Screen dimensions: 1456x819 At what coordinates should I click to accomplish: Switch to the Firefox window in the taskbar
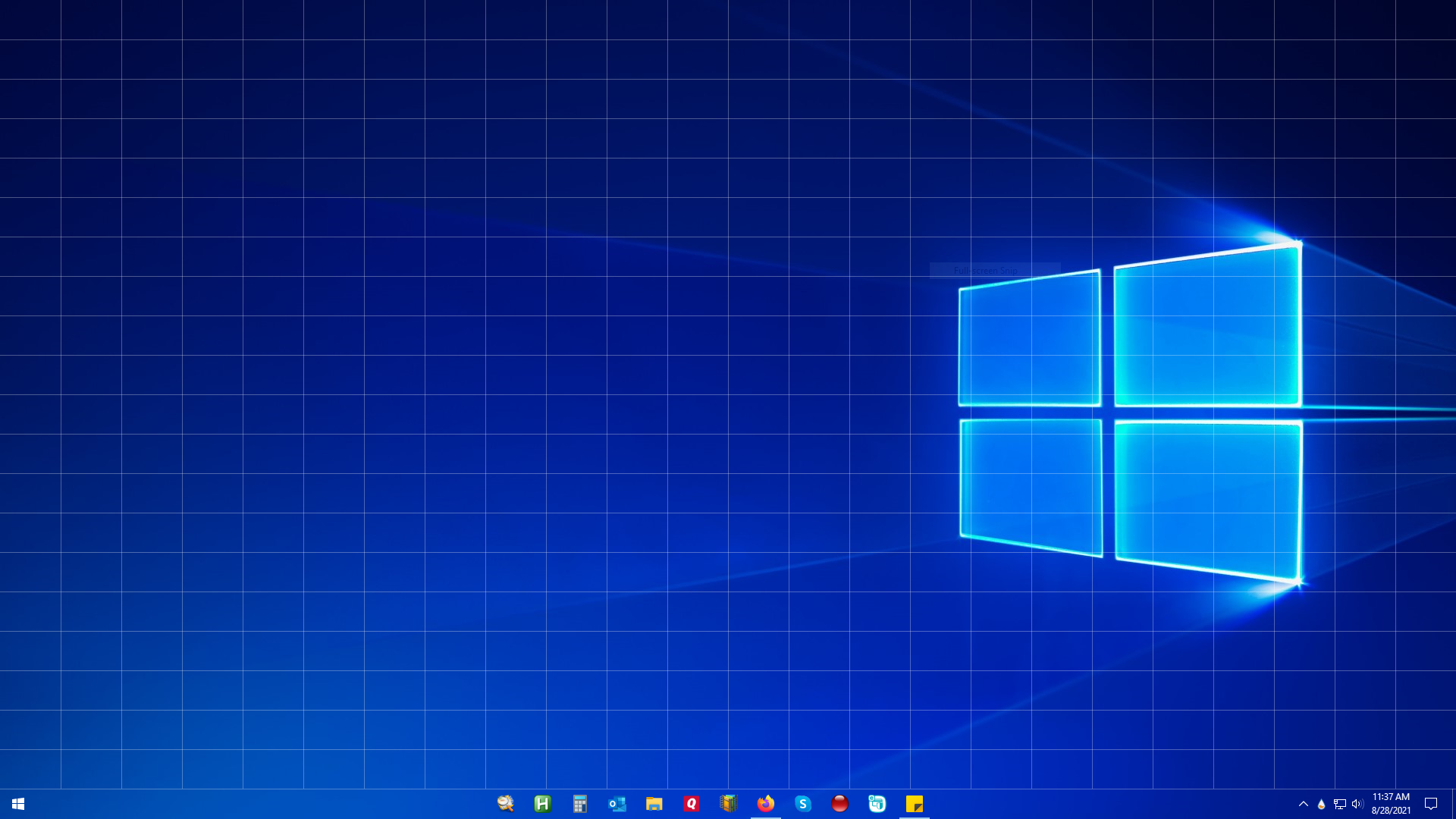(x=766, y=804)
